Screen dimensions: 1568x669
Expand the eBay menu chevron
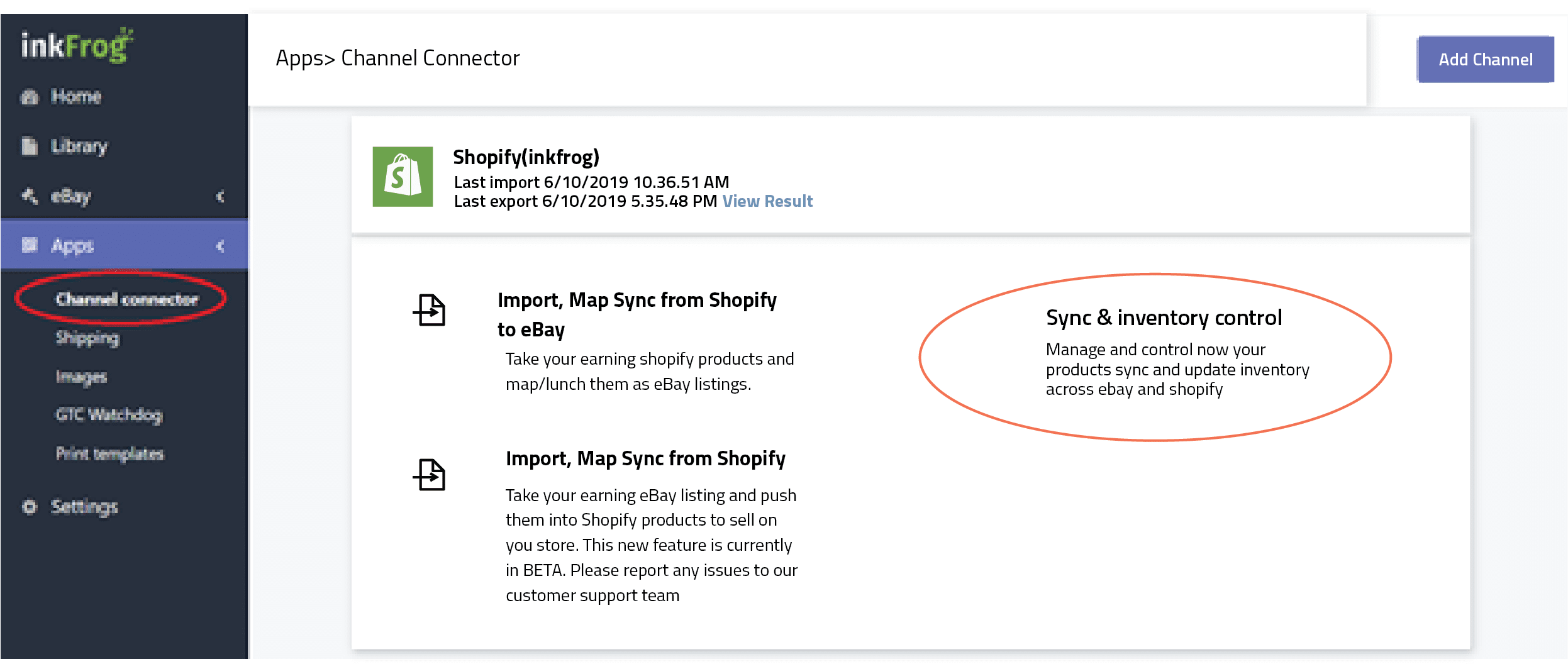pos(220,196)
